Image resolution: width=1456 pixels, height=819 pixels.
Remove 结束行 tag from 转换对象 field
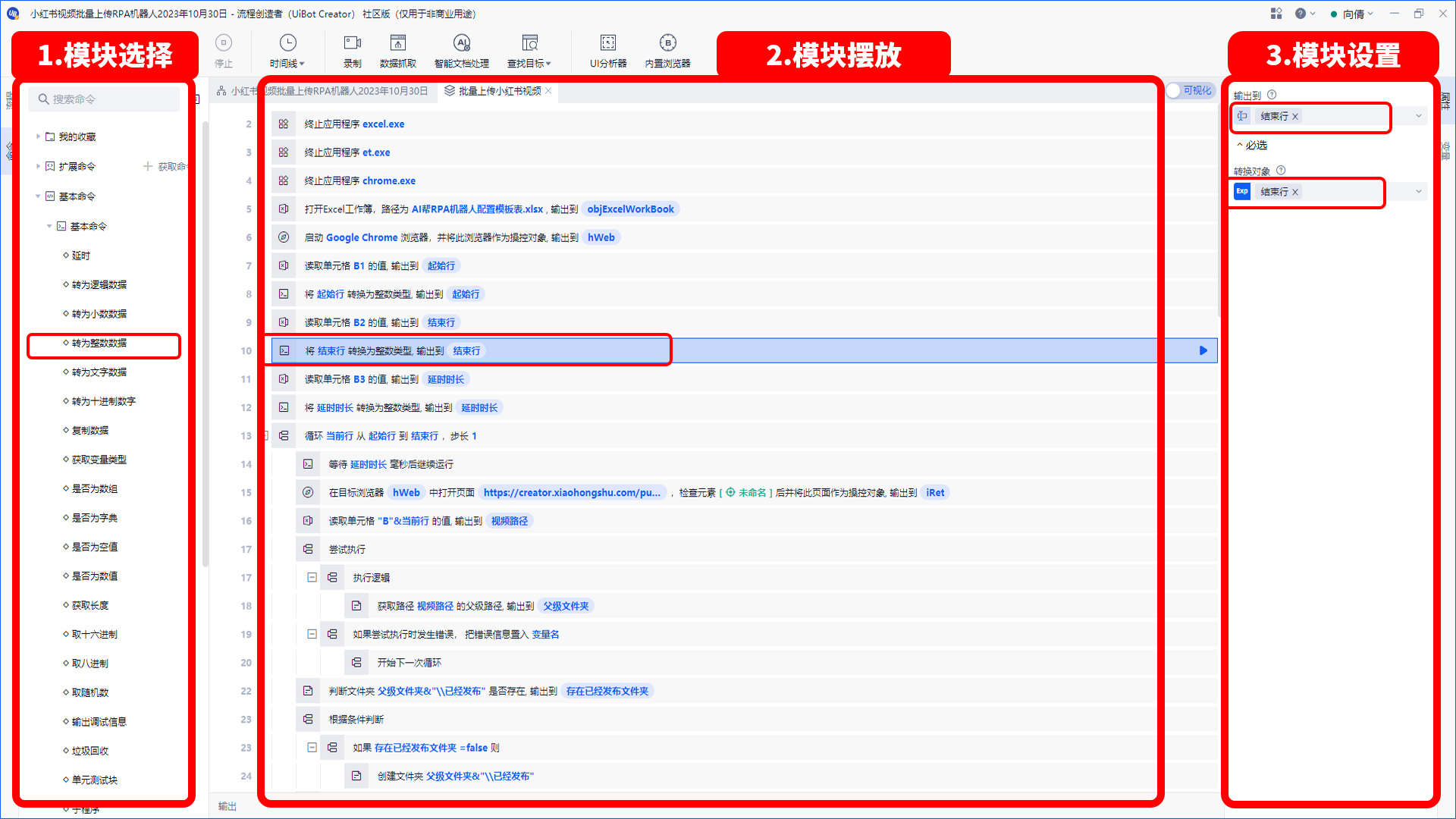point(1295,192)
